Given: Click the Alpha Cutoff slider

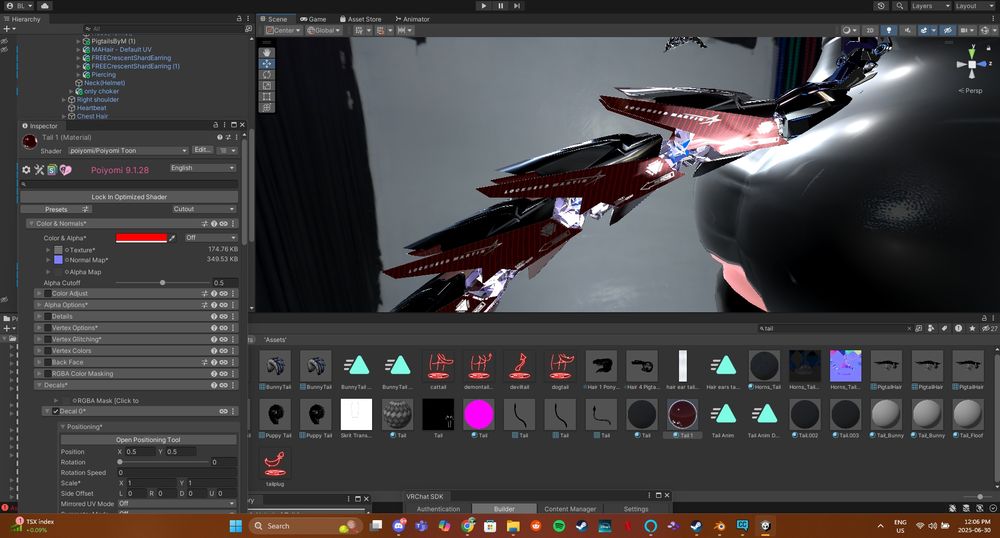Looking at the screenshot, I should click(162, 282).
